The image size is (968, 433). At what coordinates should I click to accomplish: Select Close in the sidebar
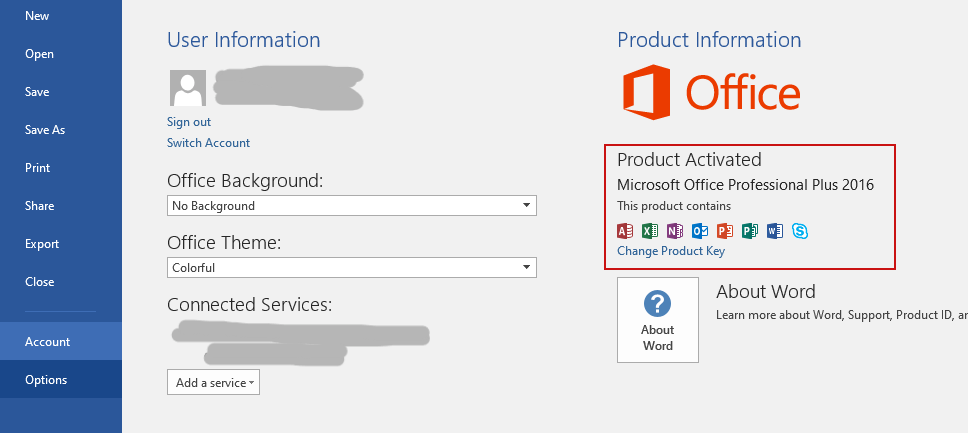(x=61, y=282)
